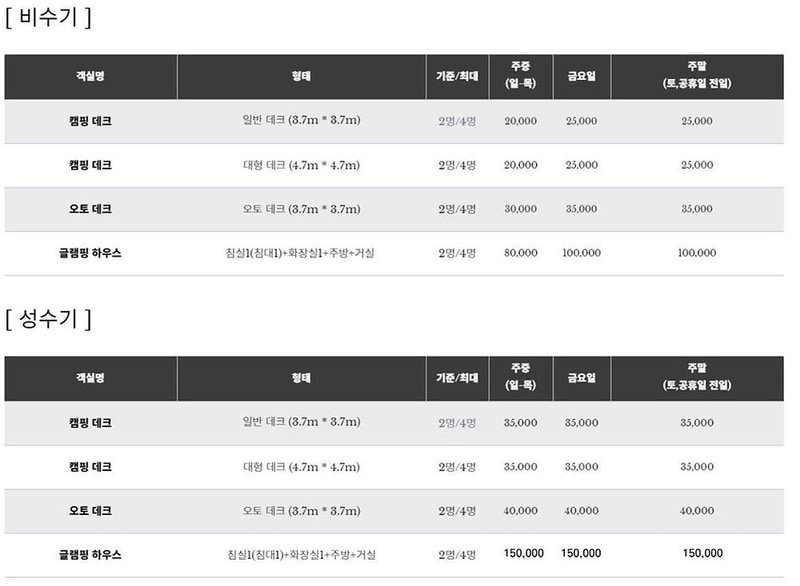800x586 pixels.
Task: Click 40,000 Friday price in 성수기 table
Action: tap(581, 510)
